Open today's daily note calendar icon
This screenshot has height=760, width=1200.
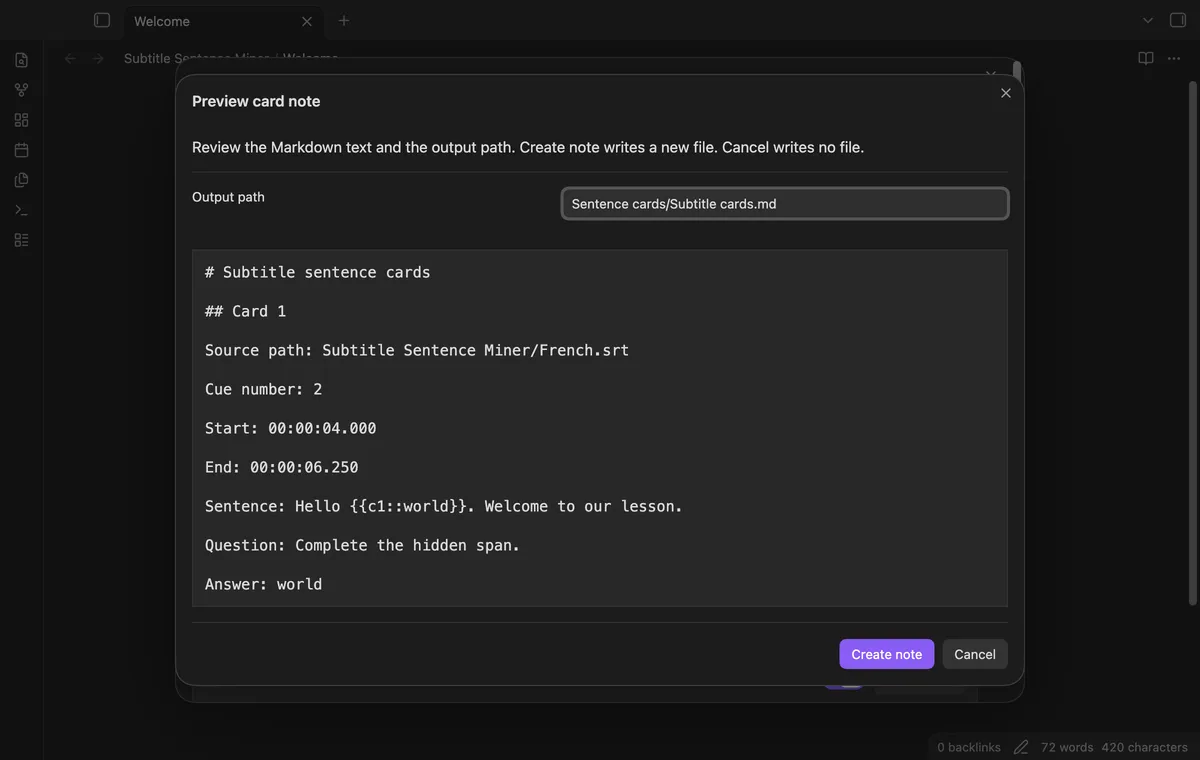pyautogui.click(x=21, y=150)
